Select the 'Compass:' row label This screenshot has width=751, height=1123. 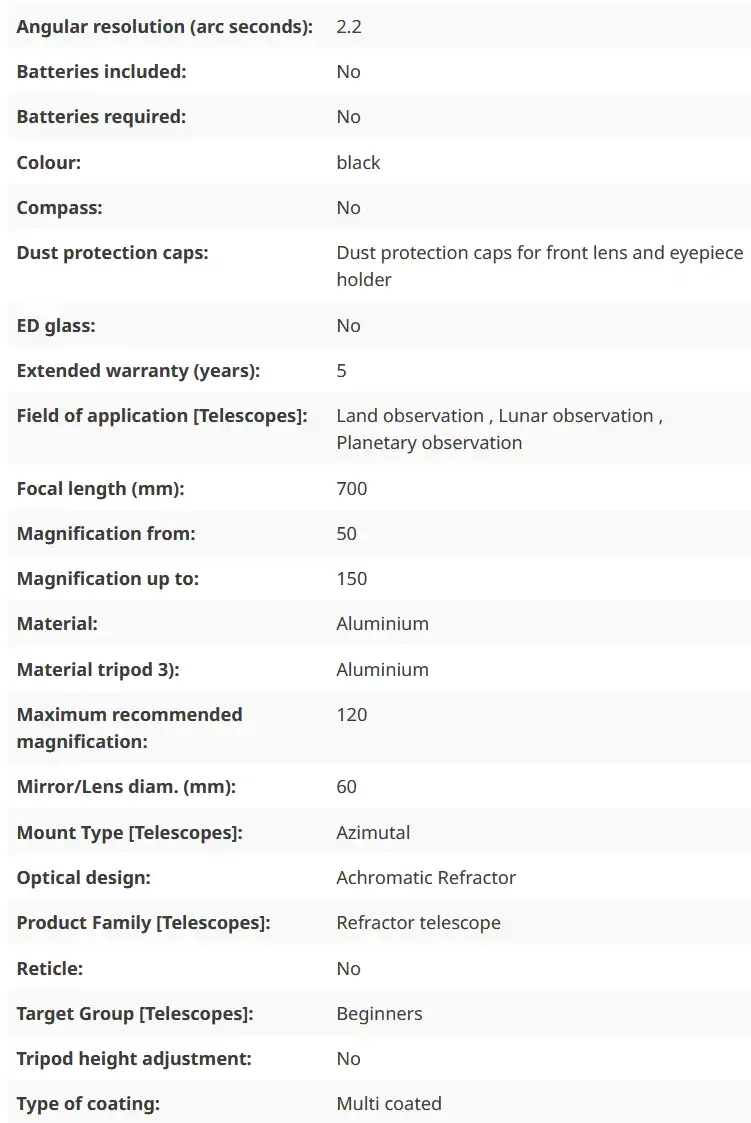[x=60, y=208]
